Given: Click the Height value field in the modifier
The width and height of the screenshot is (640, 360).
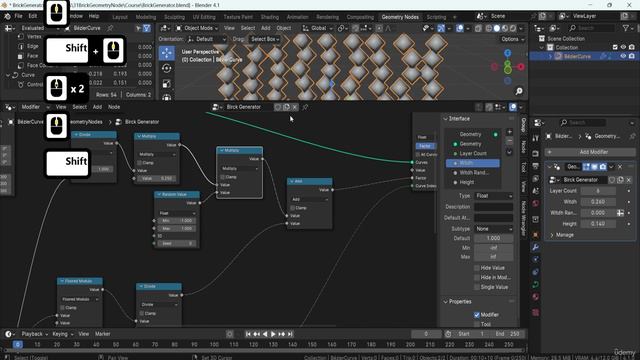Looking at the screenshot, I should pyautogui.click(x=598, y=224).
